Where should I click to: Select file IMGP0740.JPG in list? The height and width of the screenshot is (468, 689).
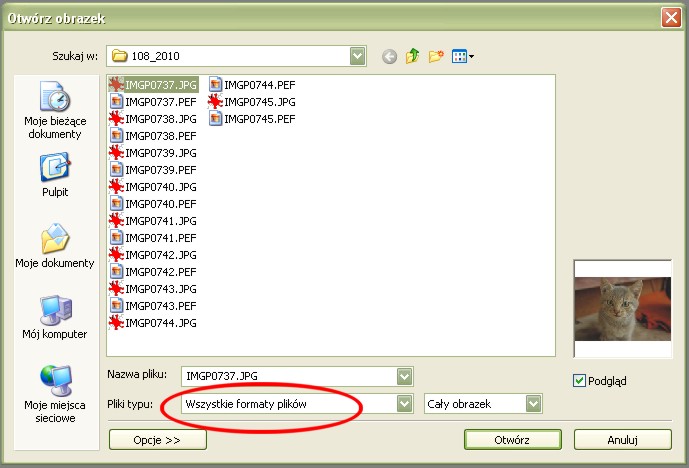[160, 187]
